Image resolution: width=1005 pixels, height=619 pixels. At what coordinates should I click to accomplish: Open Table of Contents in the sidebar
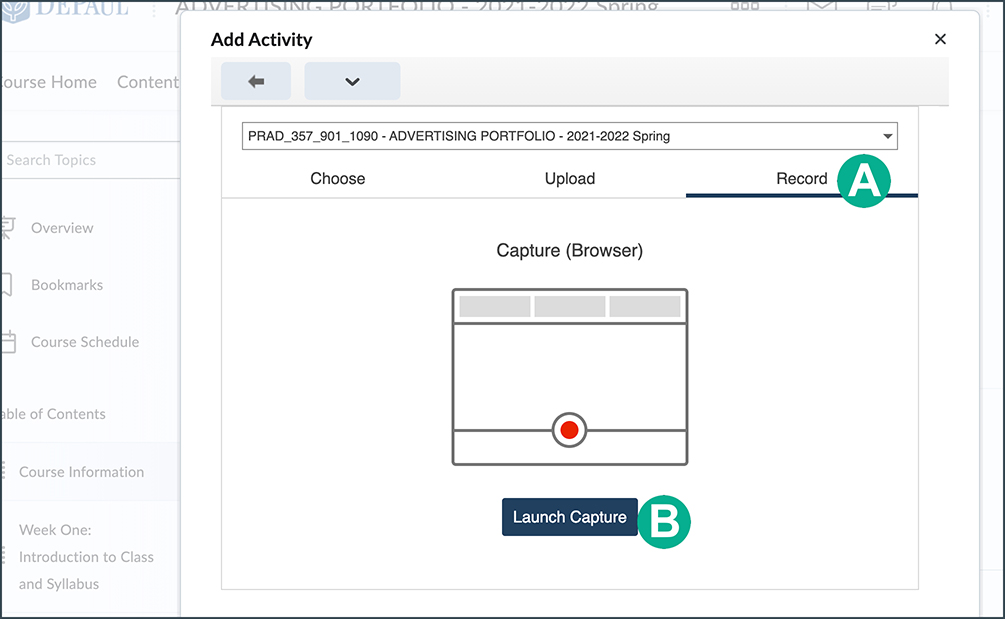click(x=53, y=414)
